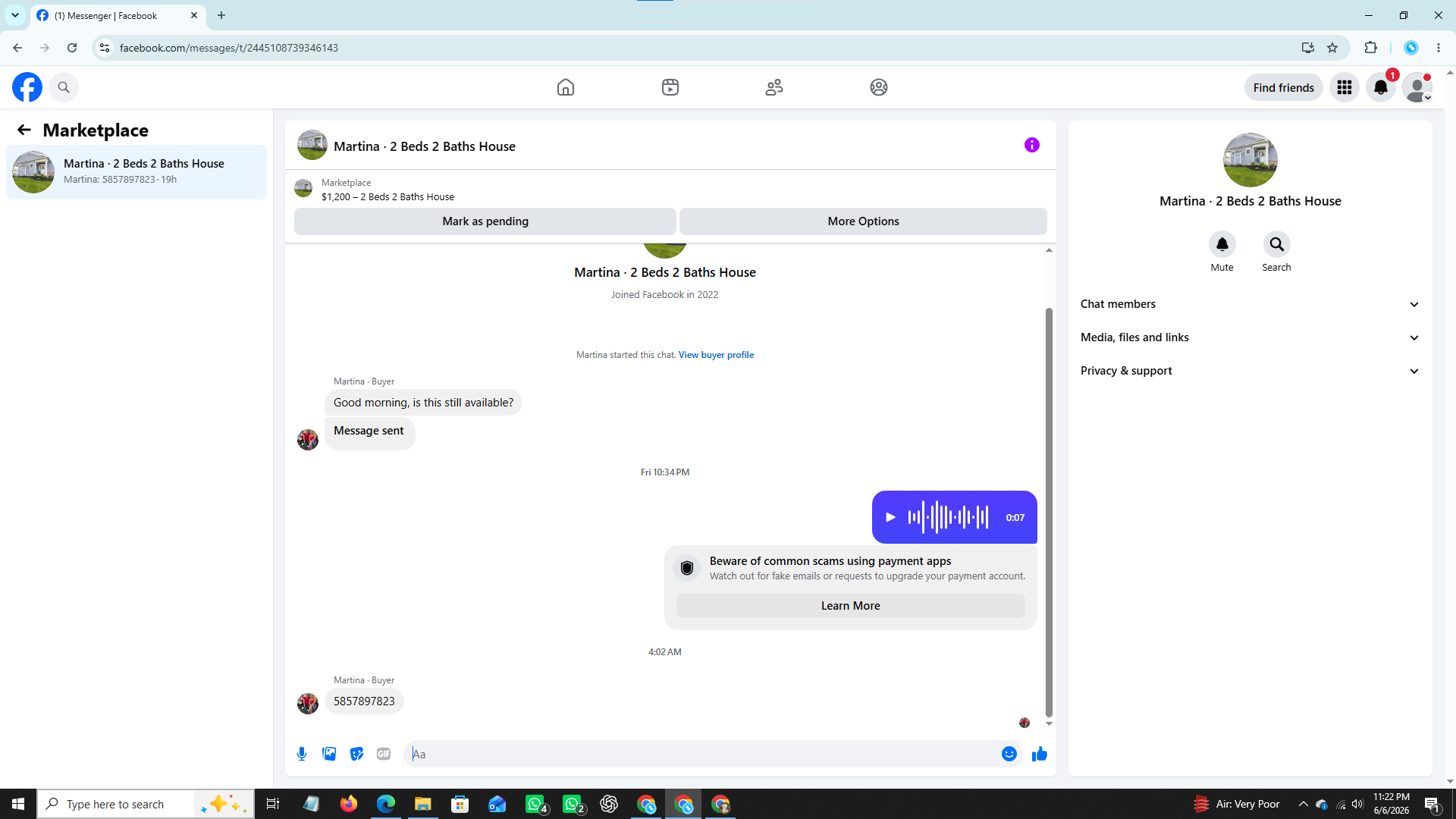Open the Facebook logo home link
This screenshot has height=819, width=1456.
click(x=27, y=87)
